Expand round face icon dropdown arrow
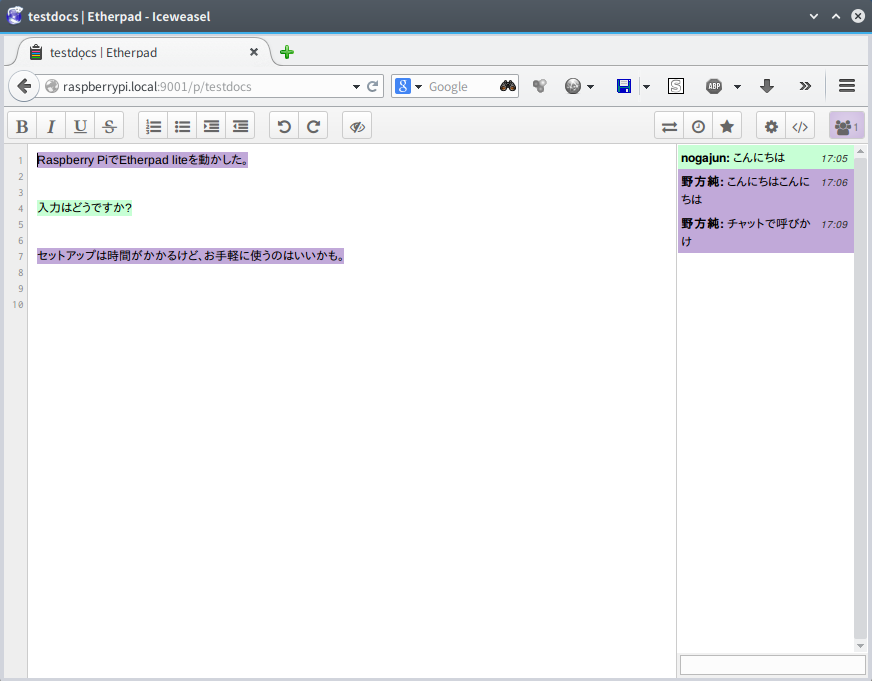This screenshot has height=681, width=872. [x=591, y=87]
